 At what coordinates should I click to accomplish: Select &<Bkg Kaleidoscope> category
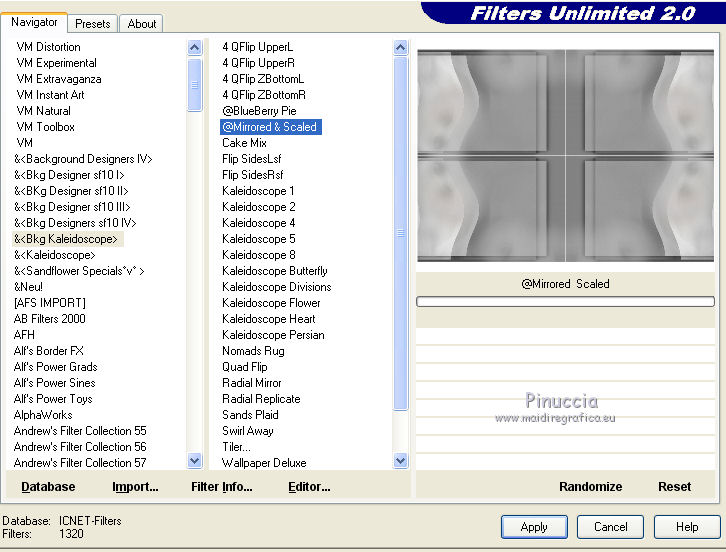[66, 239]
